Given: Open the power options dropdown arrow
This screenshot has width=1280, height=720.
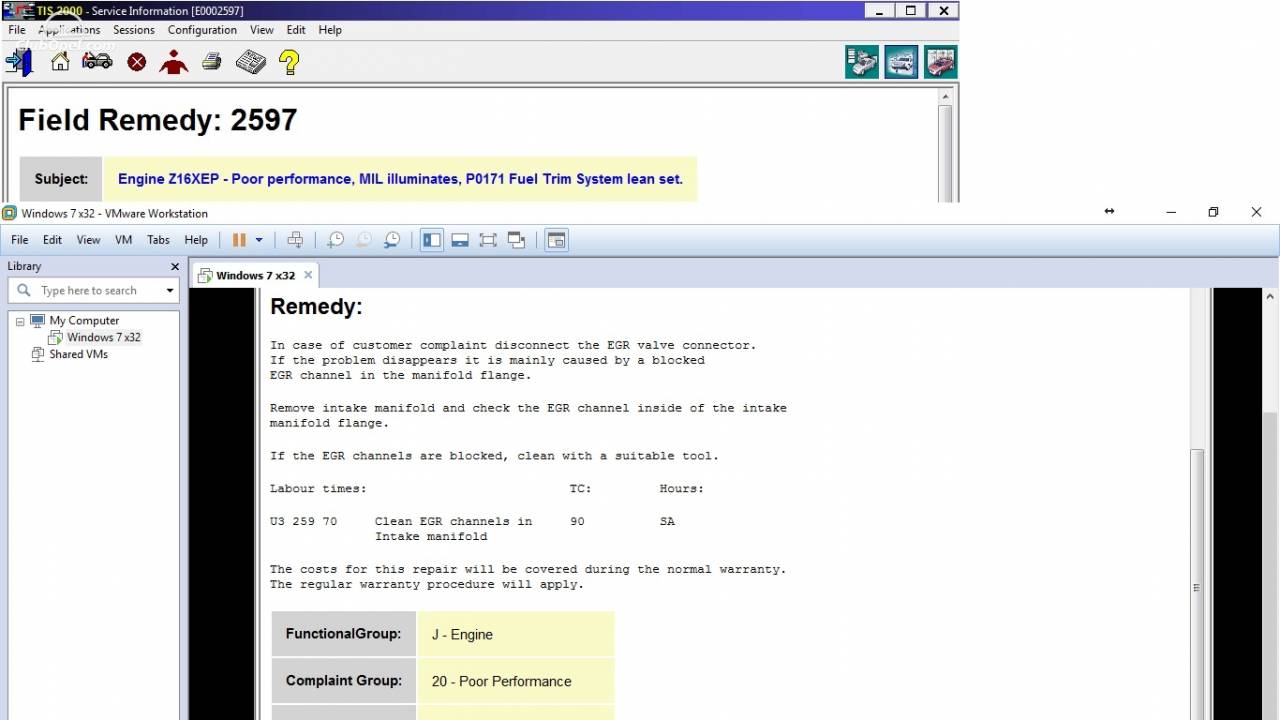Looking at the screenshot, I should pos(259,240).
